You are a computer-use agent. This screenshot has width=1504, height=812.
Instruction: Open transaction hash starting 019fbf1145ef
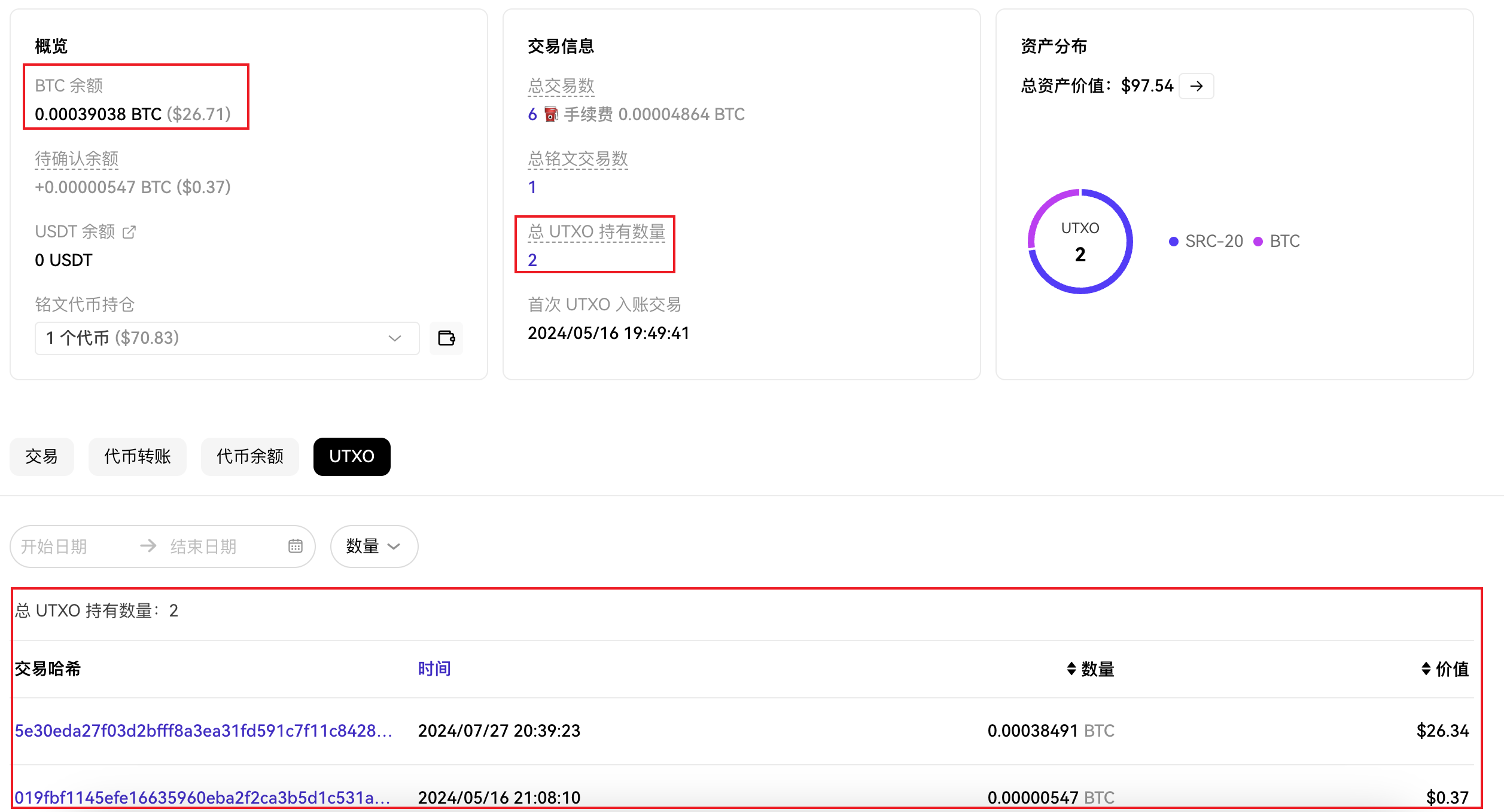click(202, 798)
